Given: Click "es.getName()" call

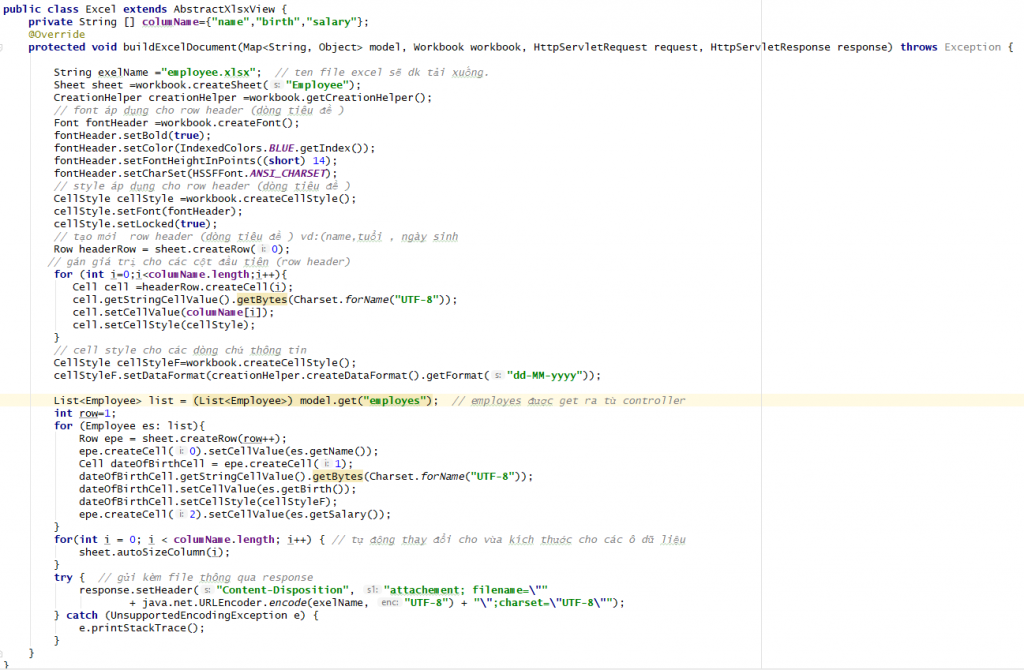Looking at the screenshot, I should point(331,451).
